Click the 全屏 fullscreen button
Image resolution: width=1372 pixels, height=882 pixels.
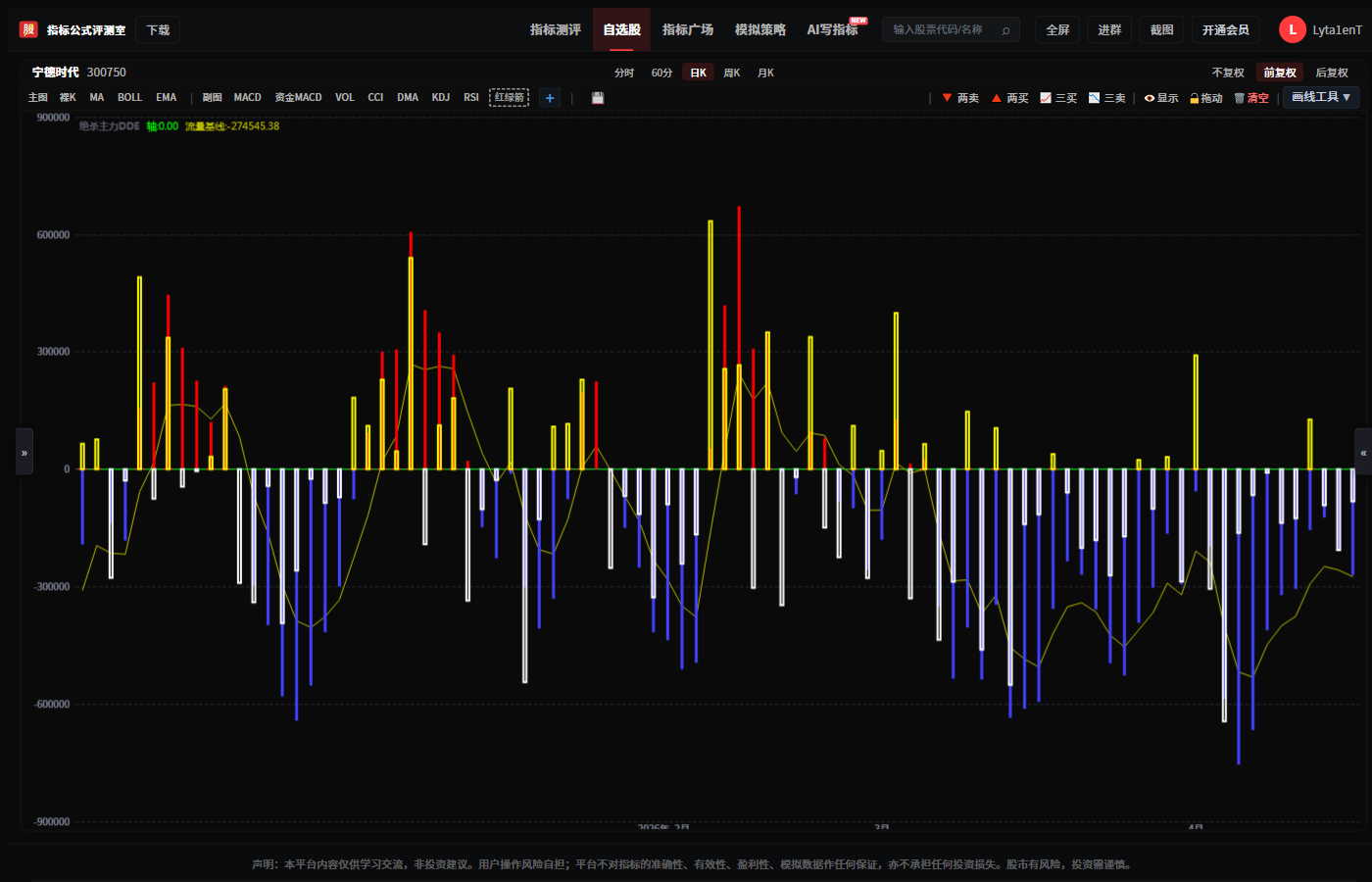(1057, 30)
